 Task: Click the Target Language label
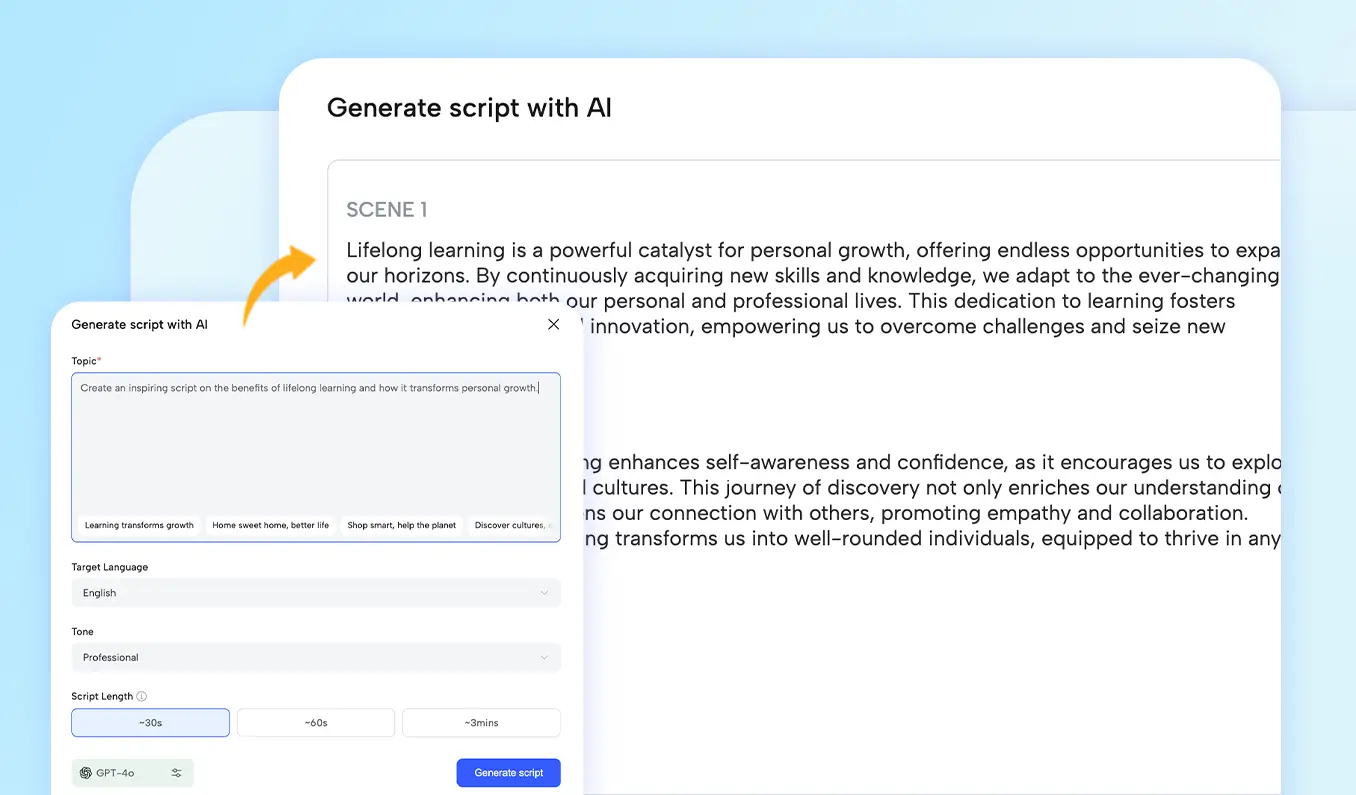pyautogui.click(x=110, y=567)
